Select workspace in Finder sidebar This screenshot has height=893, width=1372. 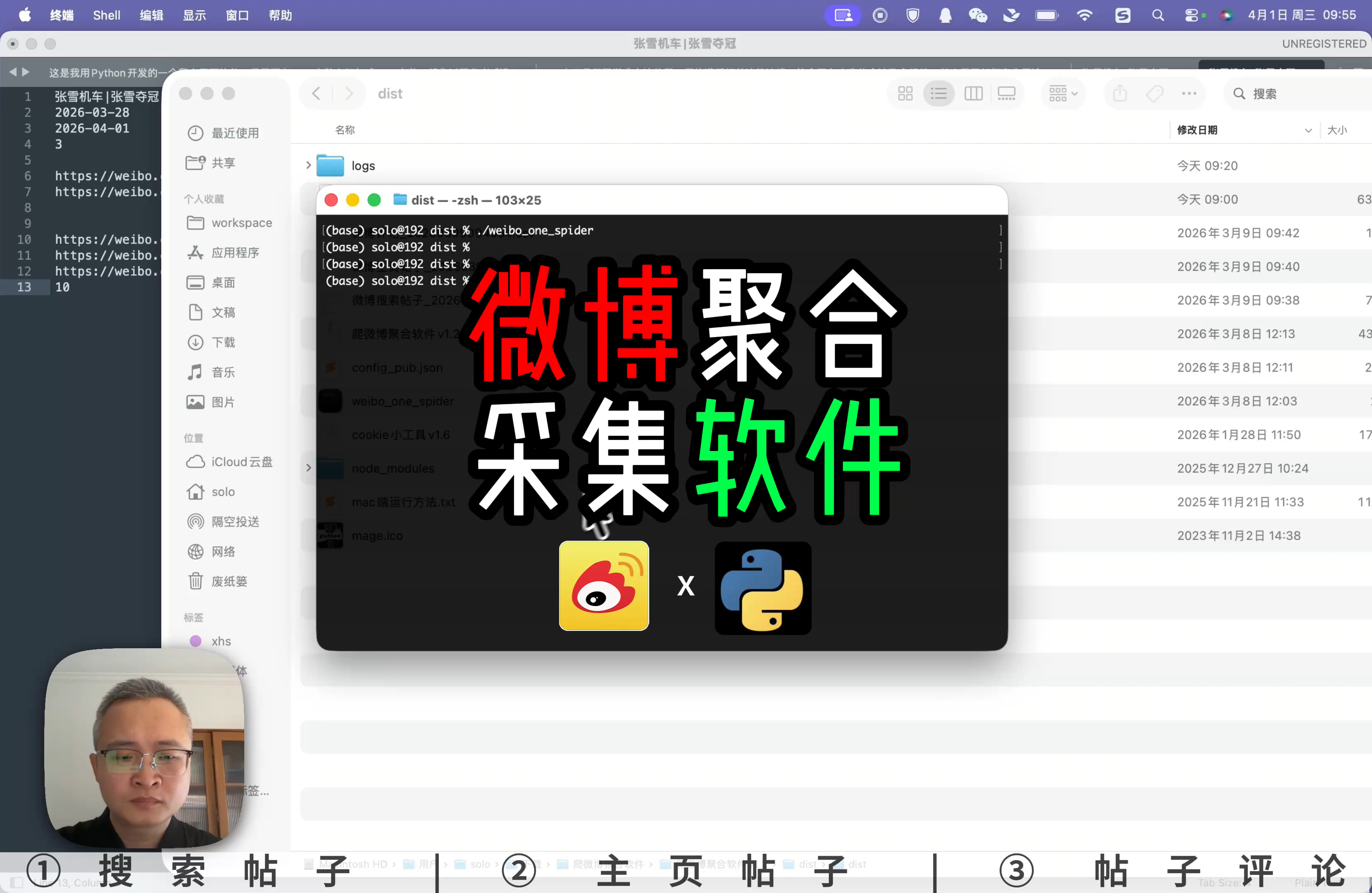tap(241, 223)
